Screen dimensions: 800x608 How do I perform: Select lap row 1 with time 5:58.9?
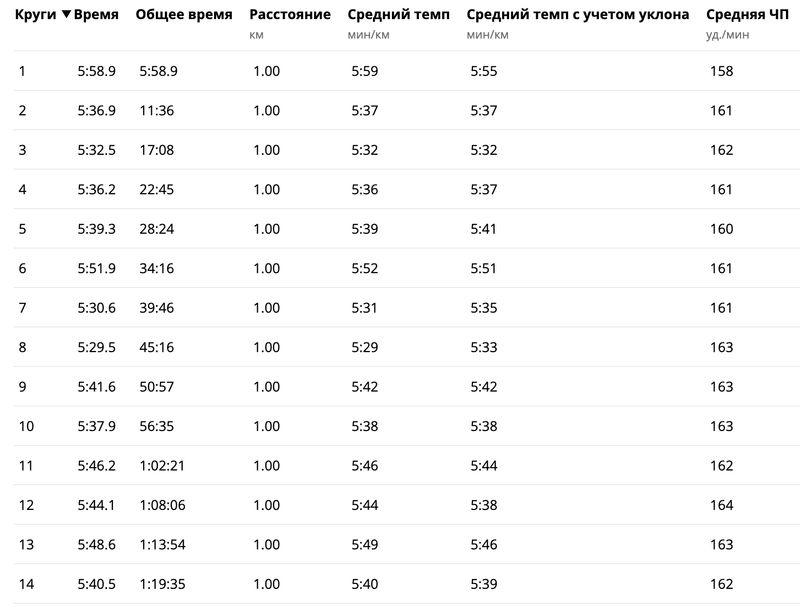pyautogui.click(x=407, y=71)
